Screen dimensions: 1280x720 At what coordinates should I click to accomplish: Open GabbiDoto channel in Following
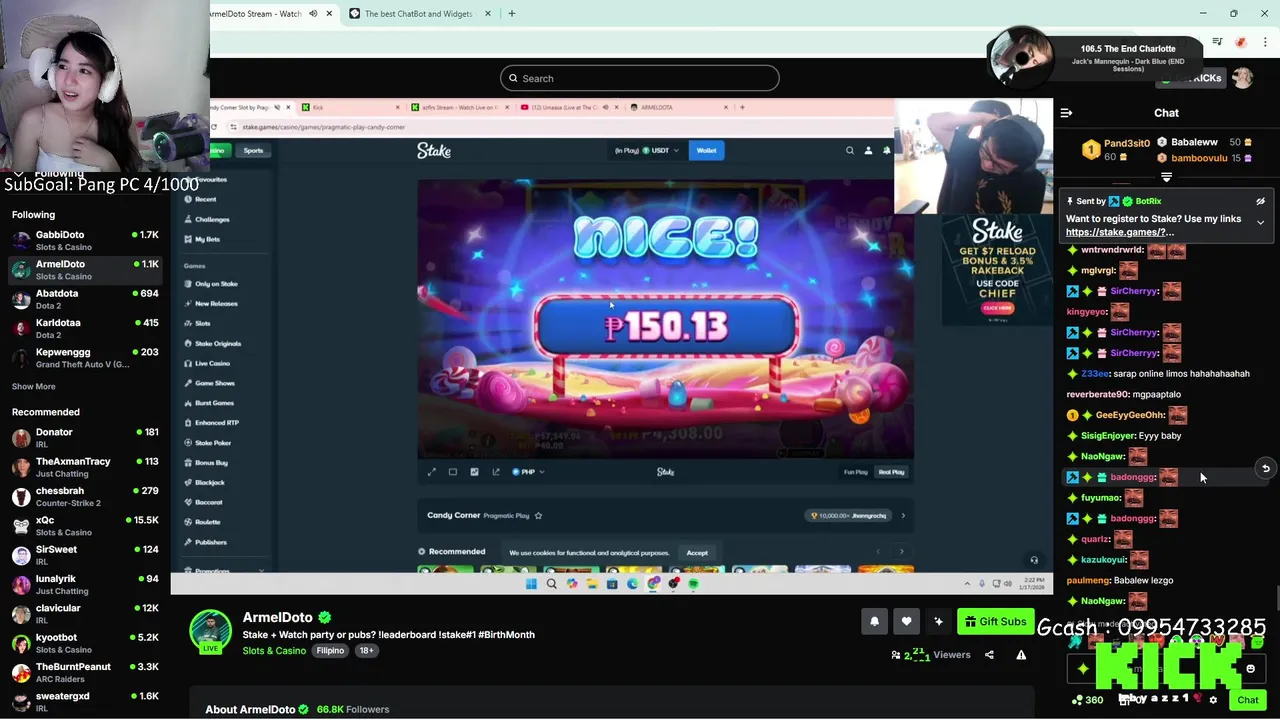(x=85, y=240)
